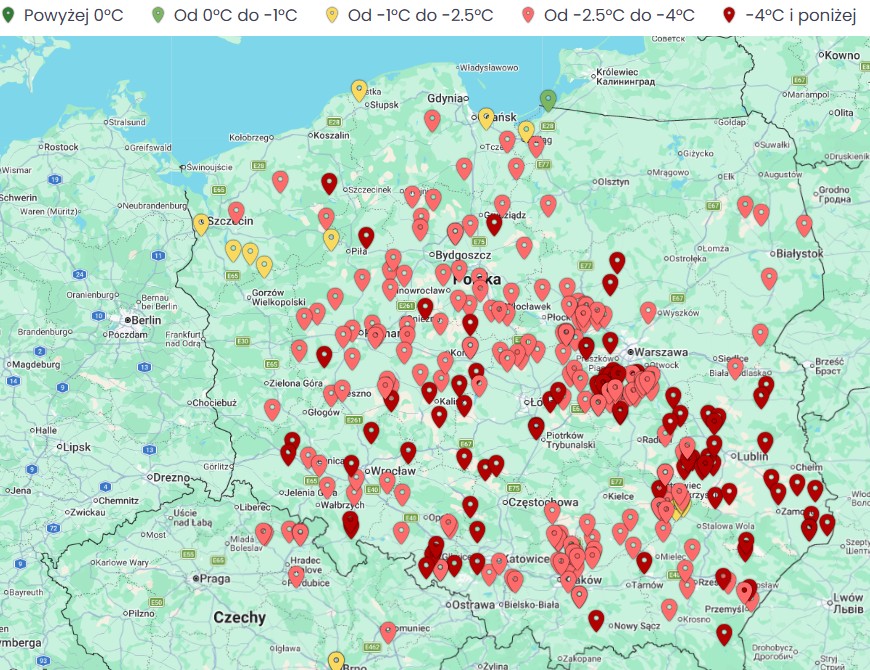870x670 pixels.
Task: Click the Warszawa city label
Action: [x=655, y=351]
